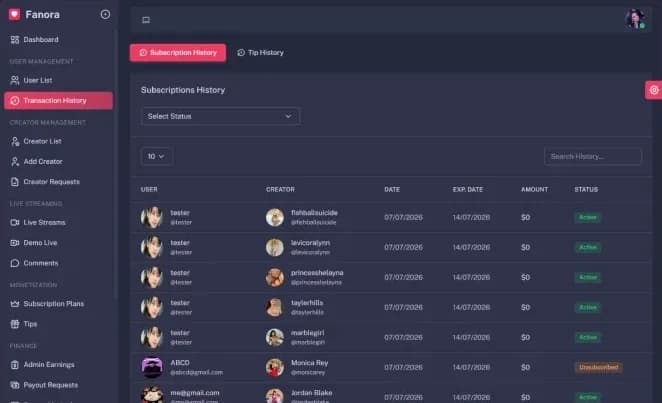Switch to Tip History tab
The height and width of the screenshot is (403, 662).
pos(260,53)
